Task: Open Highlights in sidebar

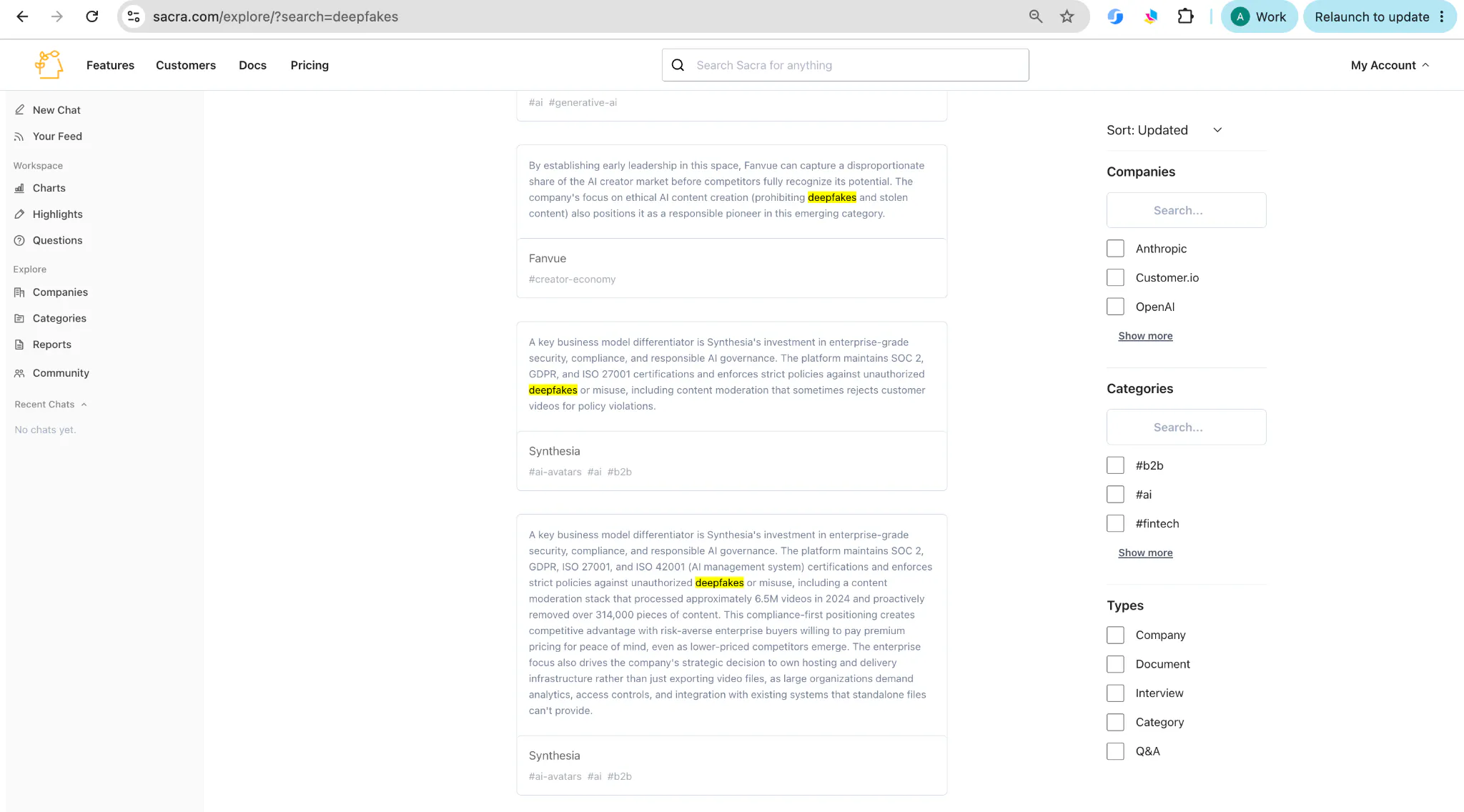Action: tap(58, 214)
